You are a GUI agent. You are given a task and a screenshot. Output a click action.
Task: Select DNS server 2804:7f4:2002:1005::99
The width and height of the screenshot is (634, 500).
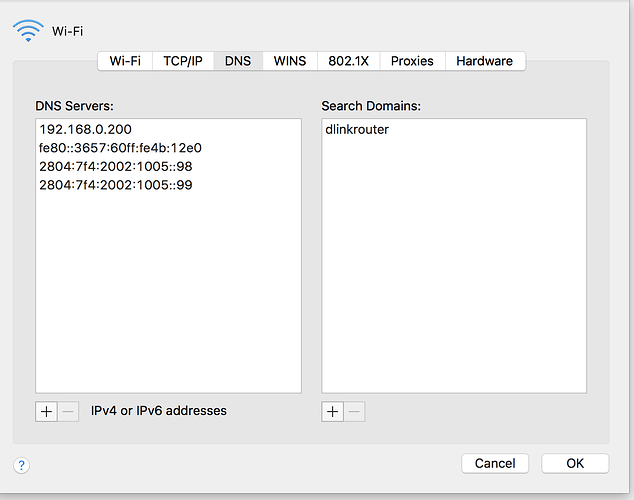click(168, 185)
